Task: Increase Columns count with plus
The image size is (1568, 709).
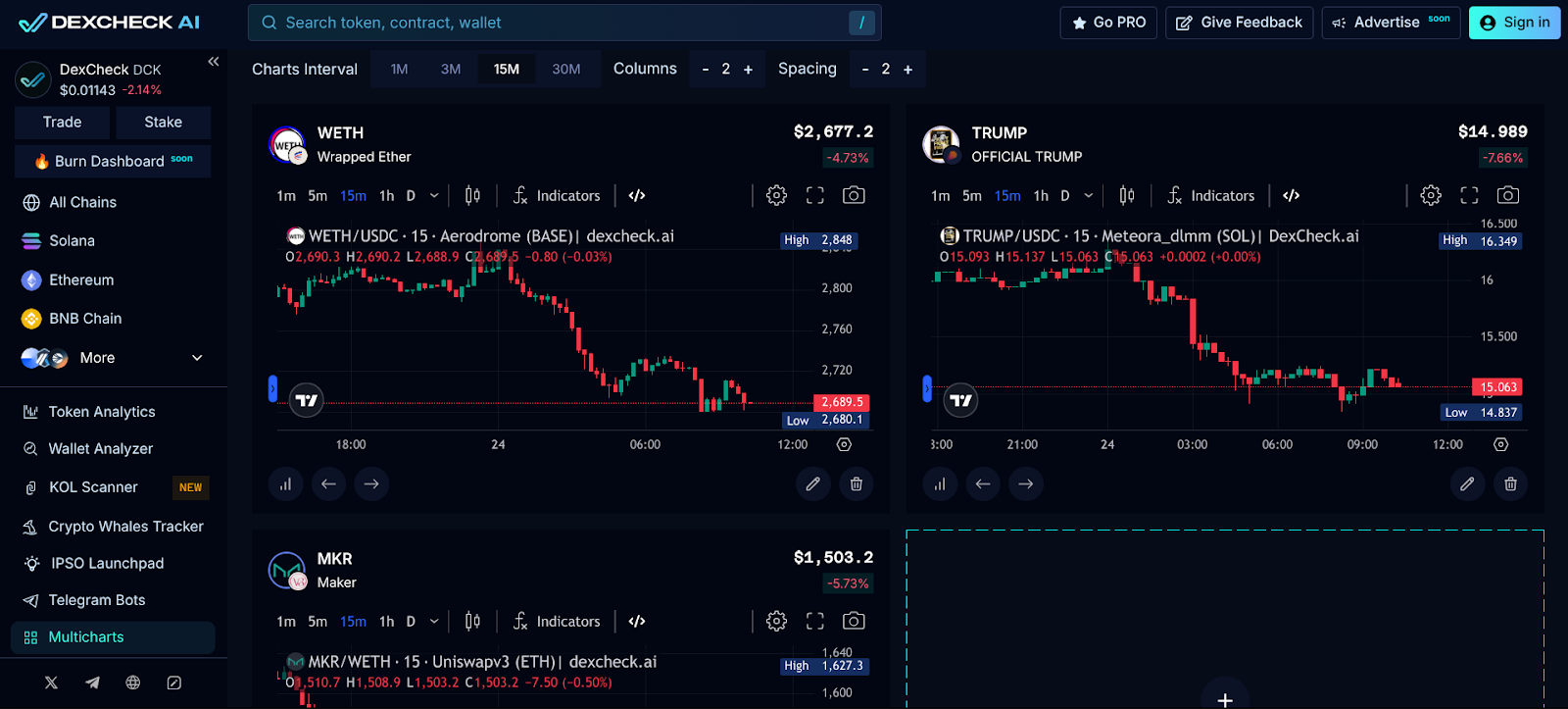Action: click(x=748, y=69)
